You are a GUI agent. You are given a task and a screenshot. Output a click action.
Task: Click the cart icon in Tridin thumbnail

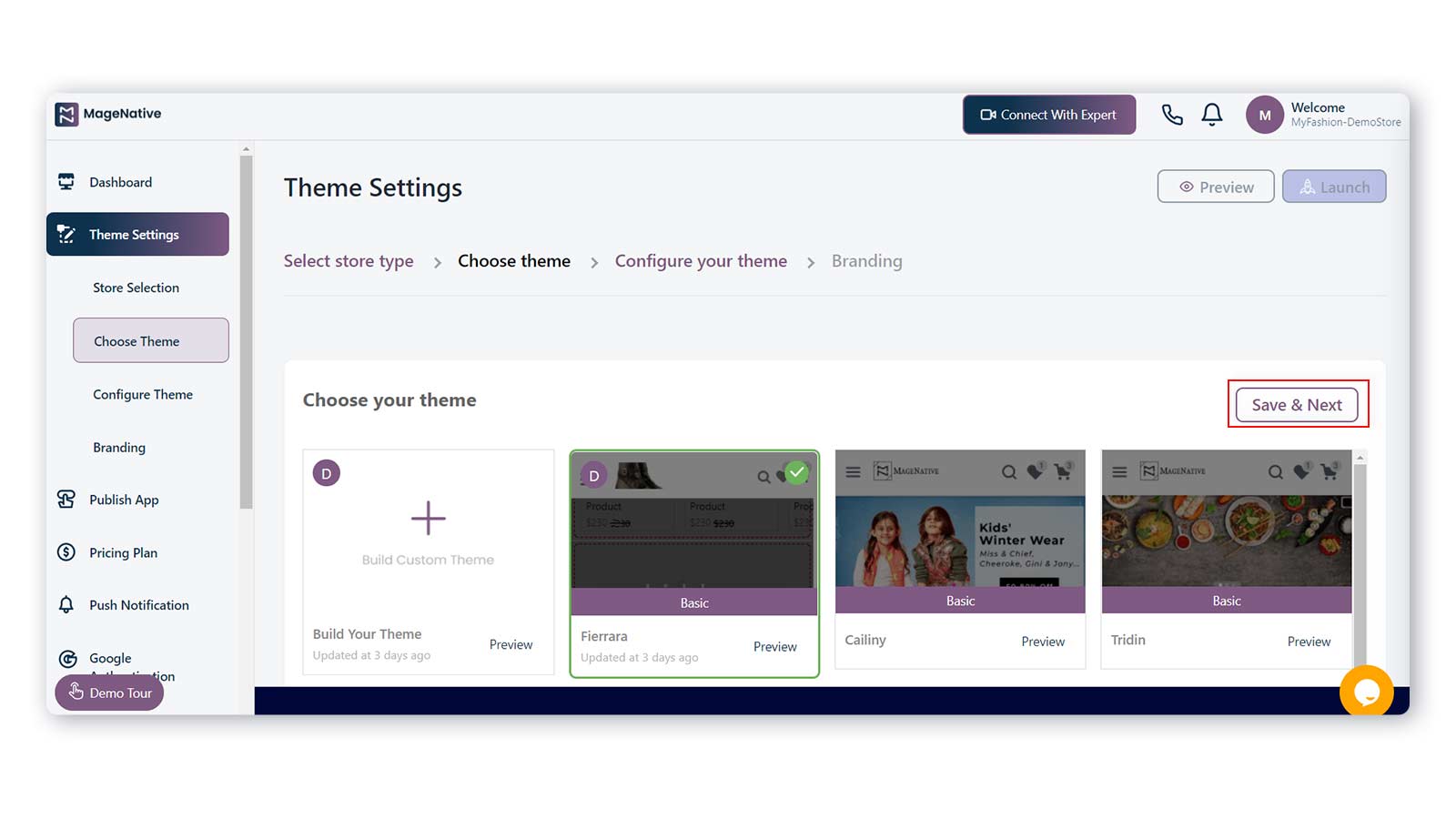click(1330, 471)
